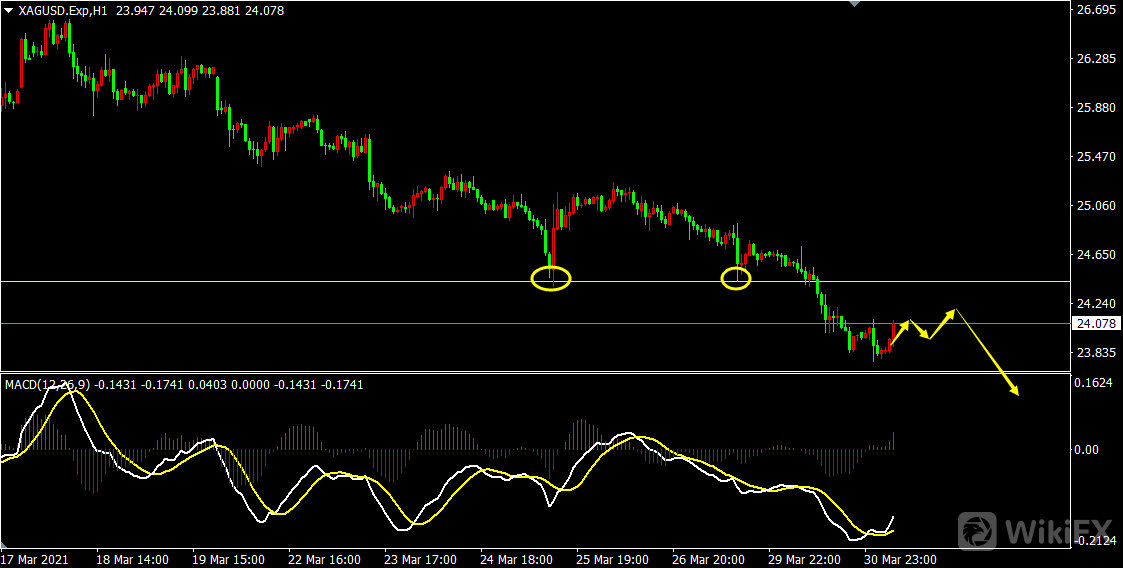
Task: Click the 26.695 price scale label
Action: (1093, 10)
